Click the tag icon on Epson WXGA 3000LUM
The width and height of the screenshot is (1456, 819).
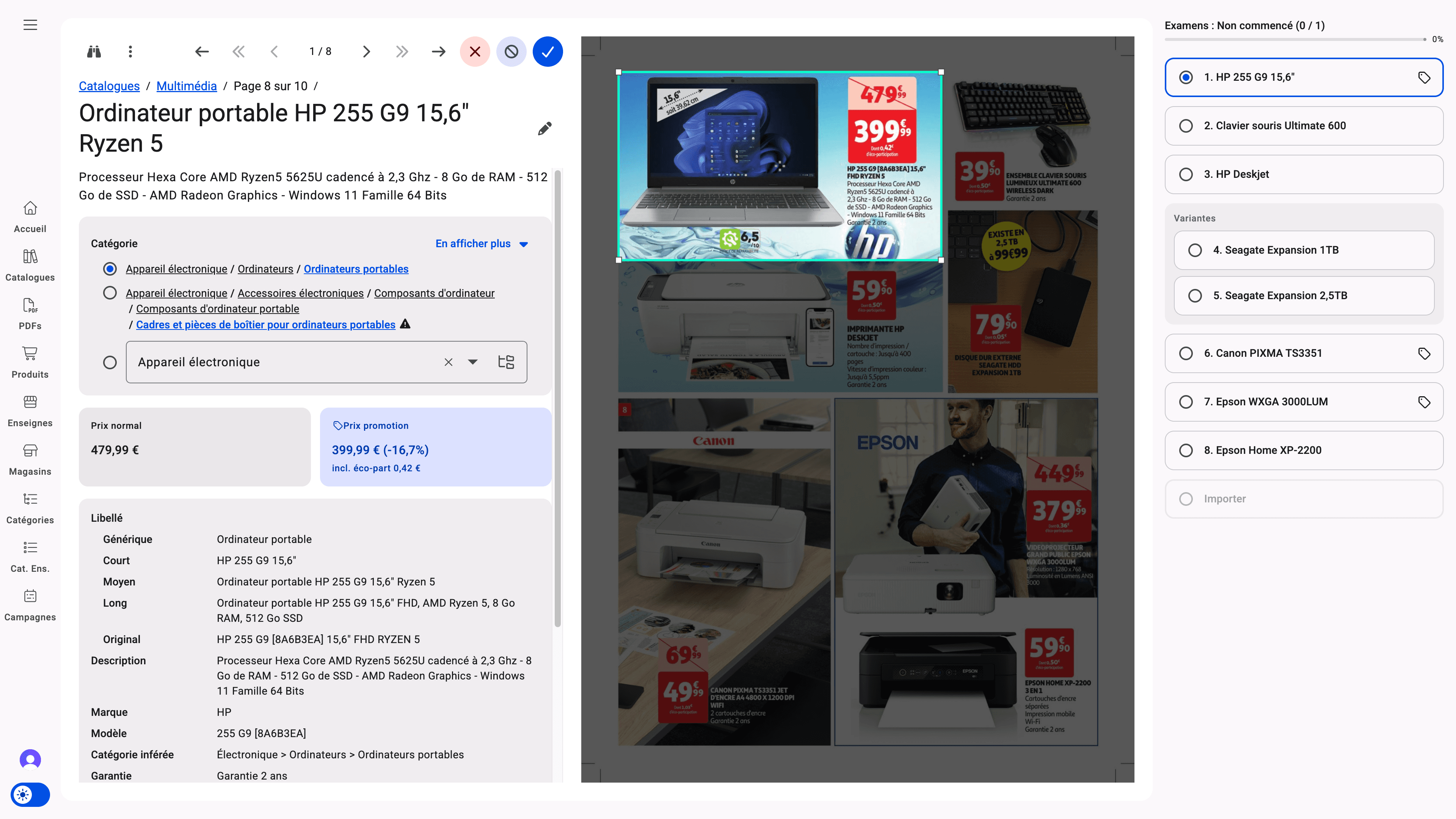pyautogui.click(x=1425, y=402)
